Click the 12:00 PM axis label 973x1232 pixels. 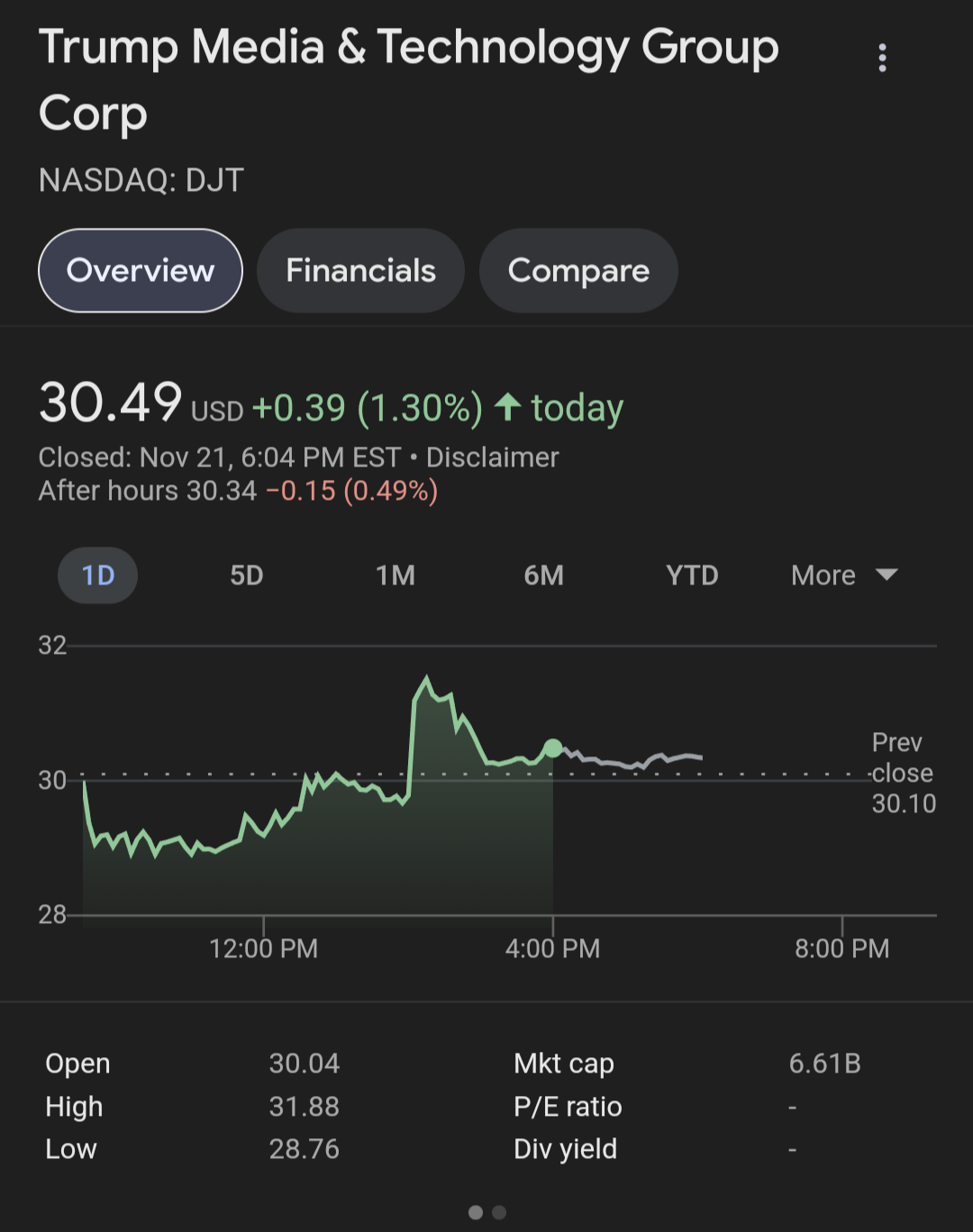pyautogui.click(x=263, y=948)
